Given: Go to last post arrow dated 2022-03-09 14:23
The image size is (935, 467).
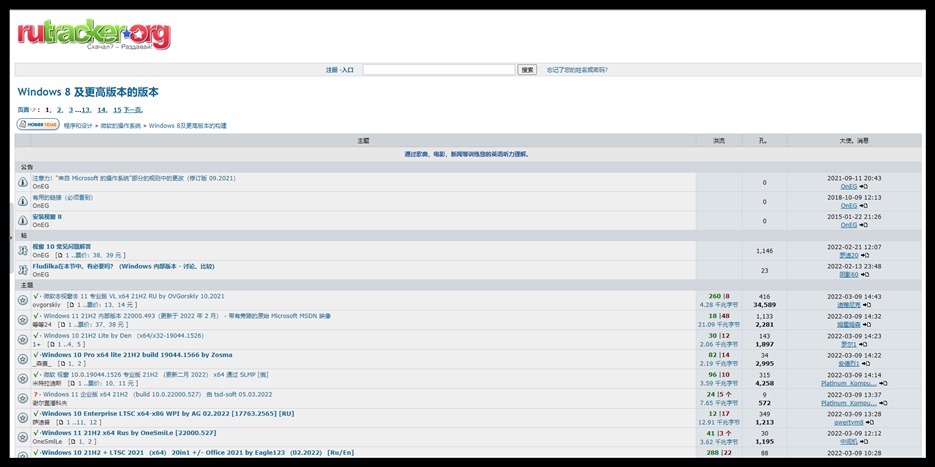Looking at the screenshot, I should 863,344.
